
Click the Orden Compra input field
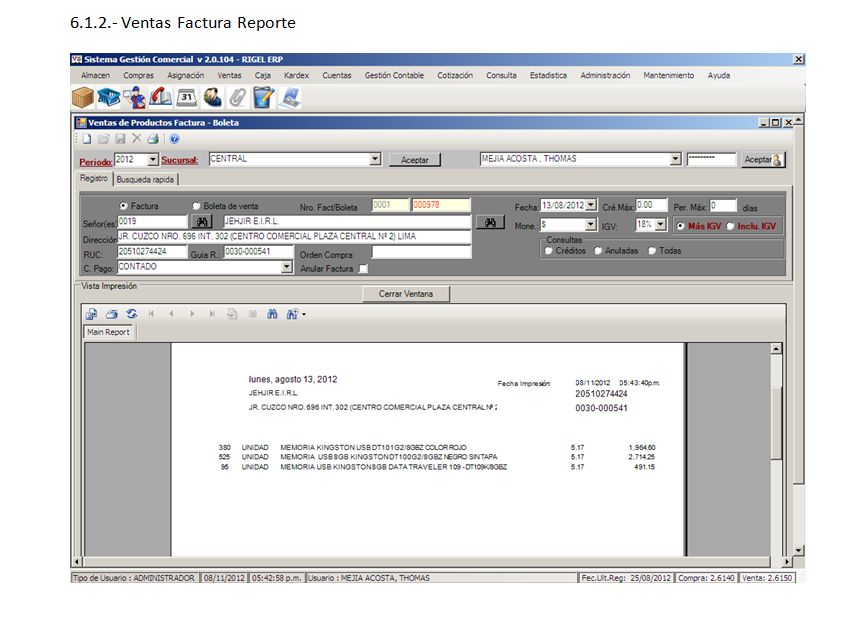(420, 252)
